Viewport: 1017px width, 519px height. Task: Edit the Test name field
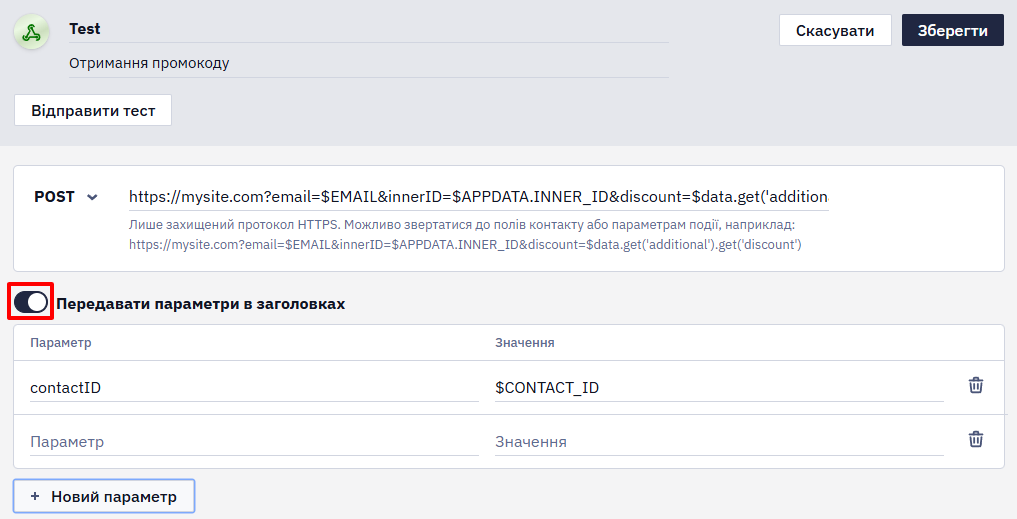pyautogui.click(x=369, y=29)
